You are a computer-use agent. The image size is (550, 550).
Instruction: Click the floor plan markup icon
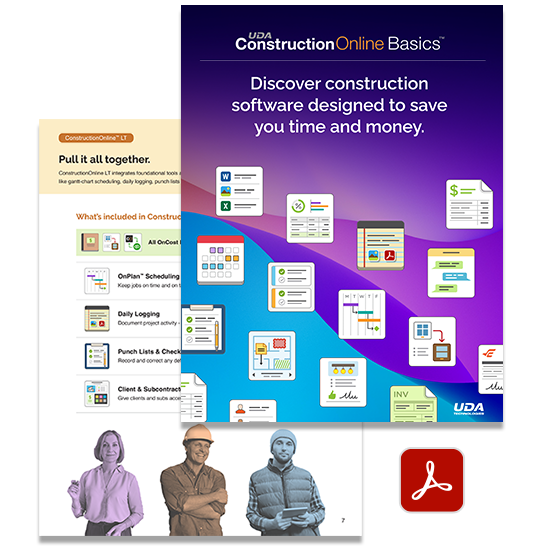(272, 356)
